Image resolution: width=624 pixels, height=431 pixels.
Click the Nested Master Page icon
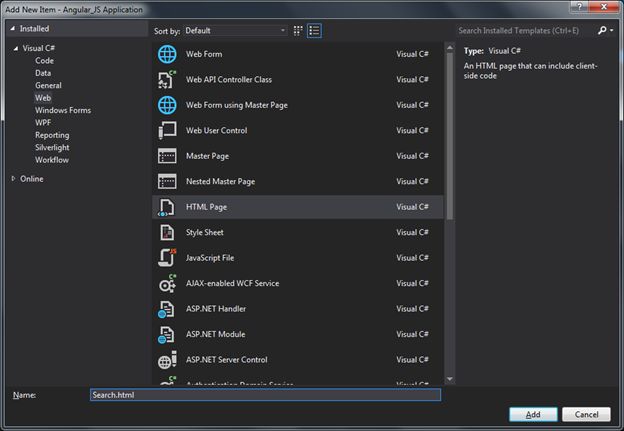click(x=167, y=181)
